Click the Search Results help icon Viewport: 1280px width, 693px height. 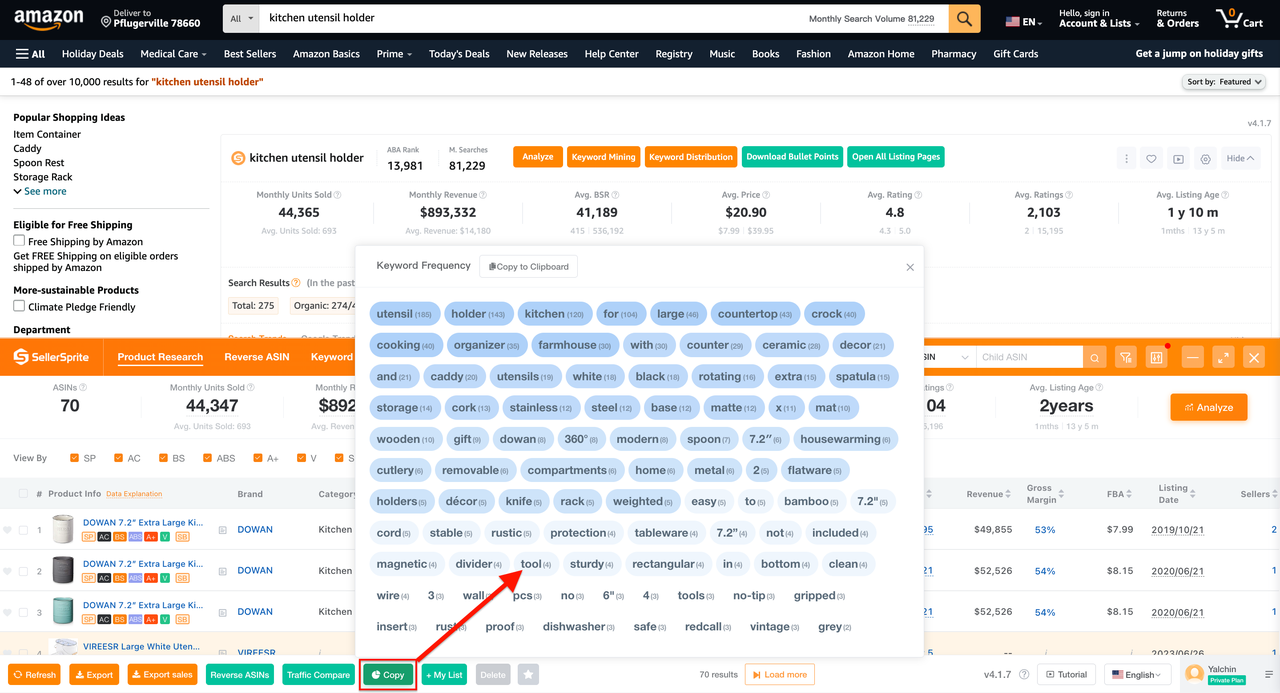tap(296, 283)
